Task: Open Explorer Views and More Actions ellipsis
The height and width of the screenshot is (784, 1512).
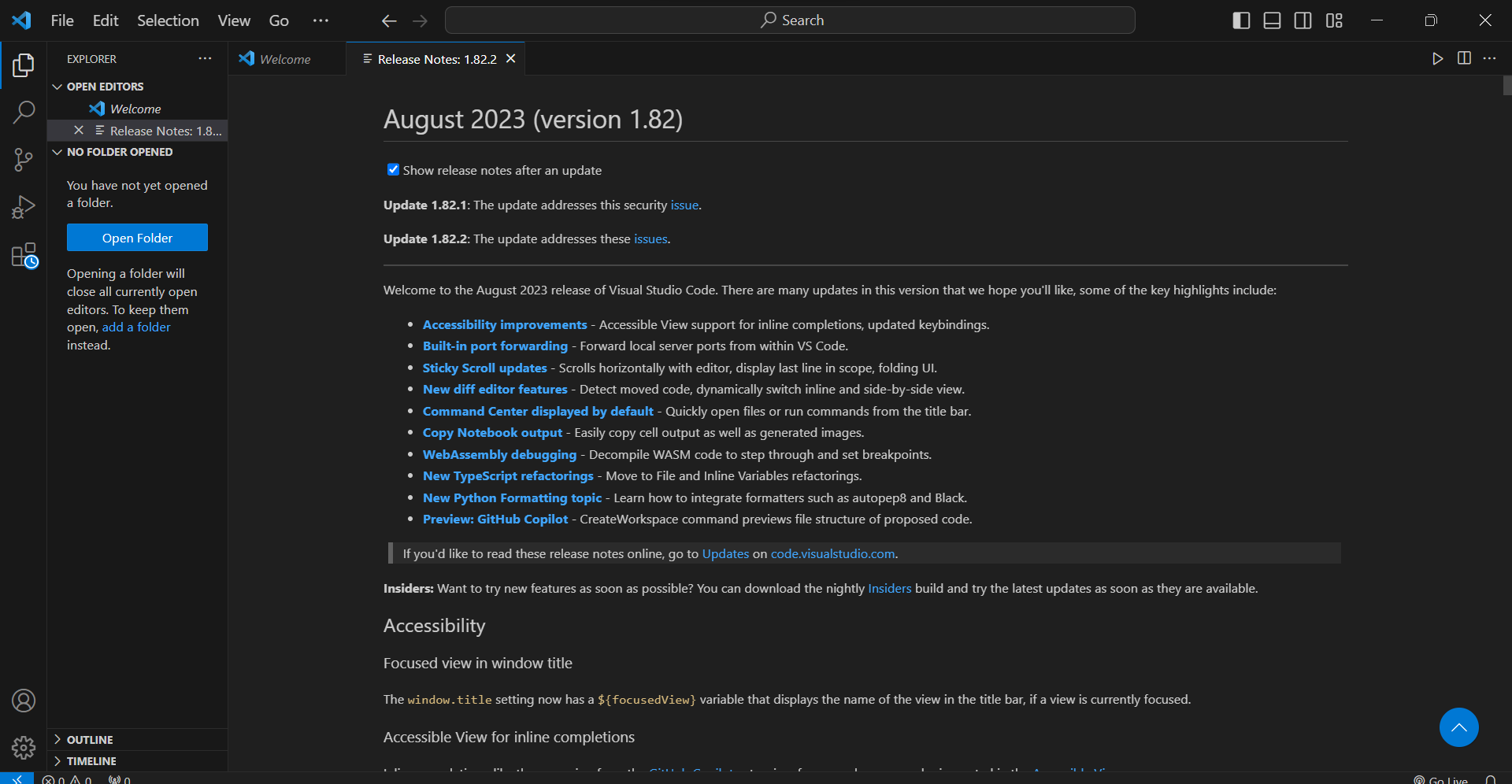Action: [205, 58]
